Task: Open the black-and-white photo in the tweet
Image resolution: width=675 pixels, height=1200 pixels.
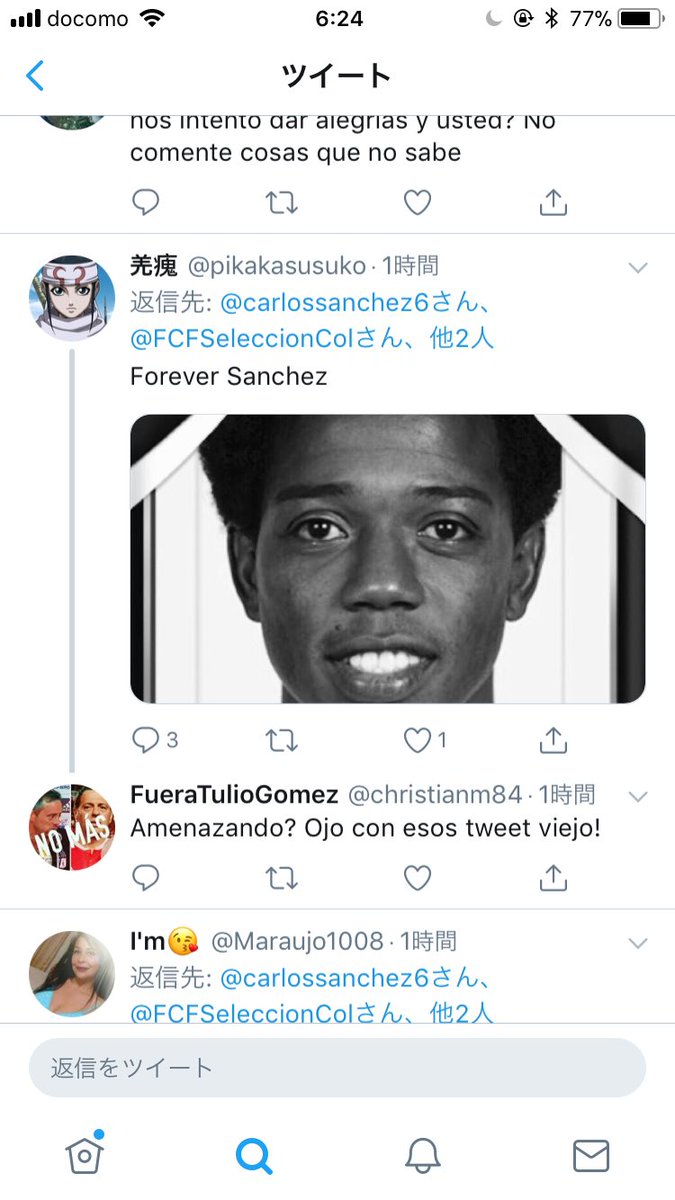Action: point(388,559)
